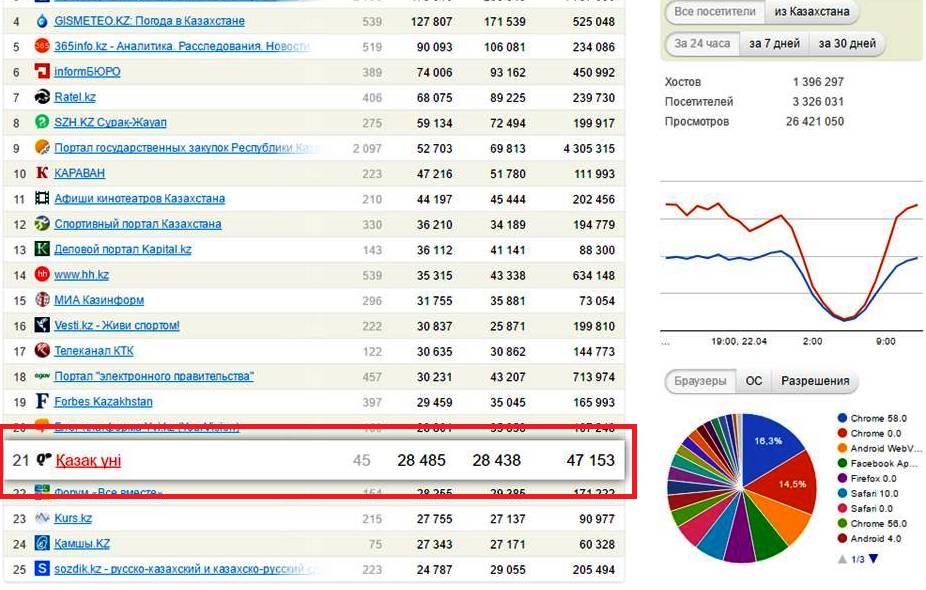Click the Хостов 1 396 297 value
The image size is (926, 590).
click(818, 82)
